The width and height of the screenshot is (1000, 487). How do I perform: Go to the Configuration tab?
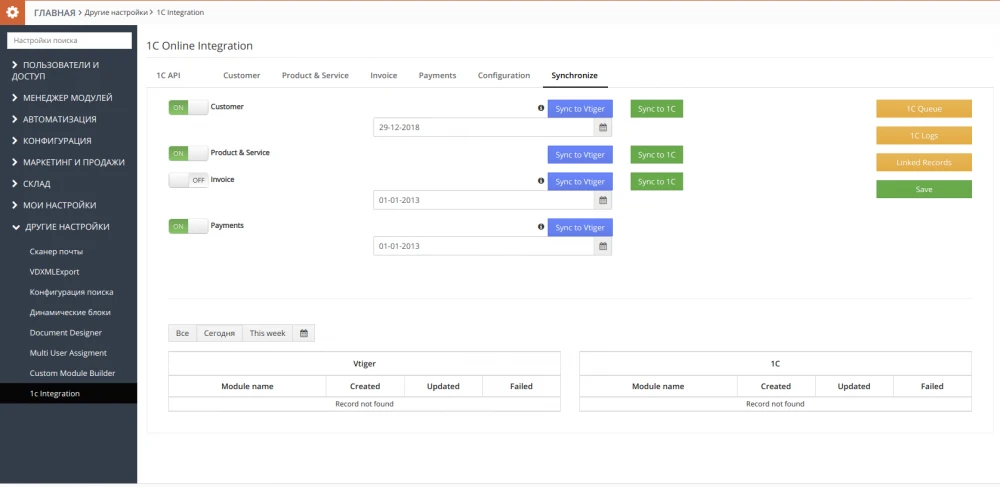504,75
